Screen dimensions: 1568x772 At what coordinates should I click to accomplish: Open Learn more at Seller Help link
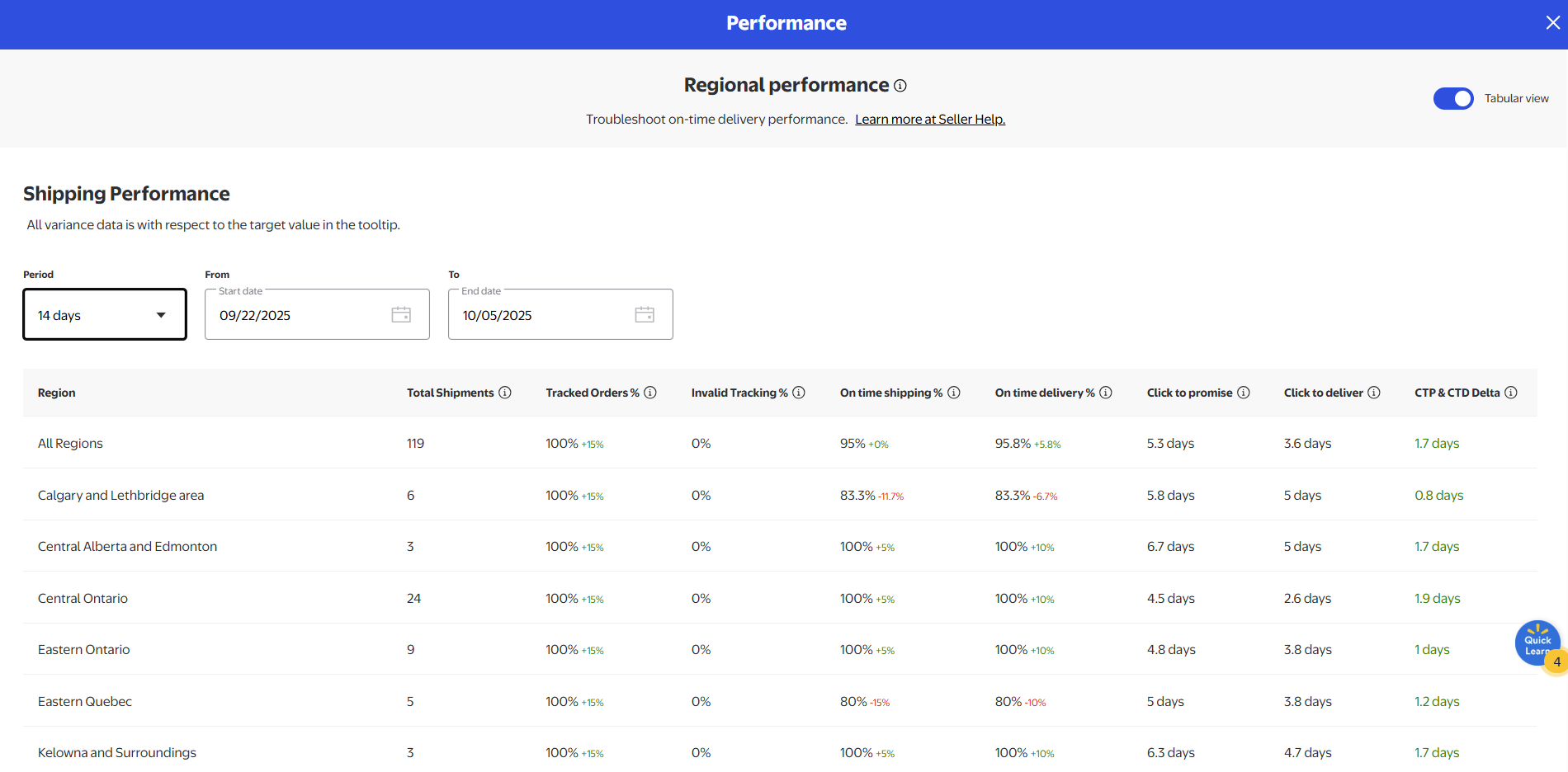929,120
